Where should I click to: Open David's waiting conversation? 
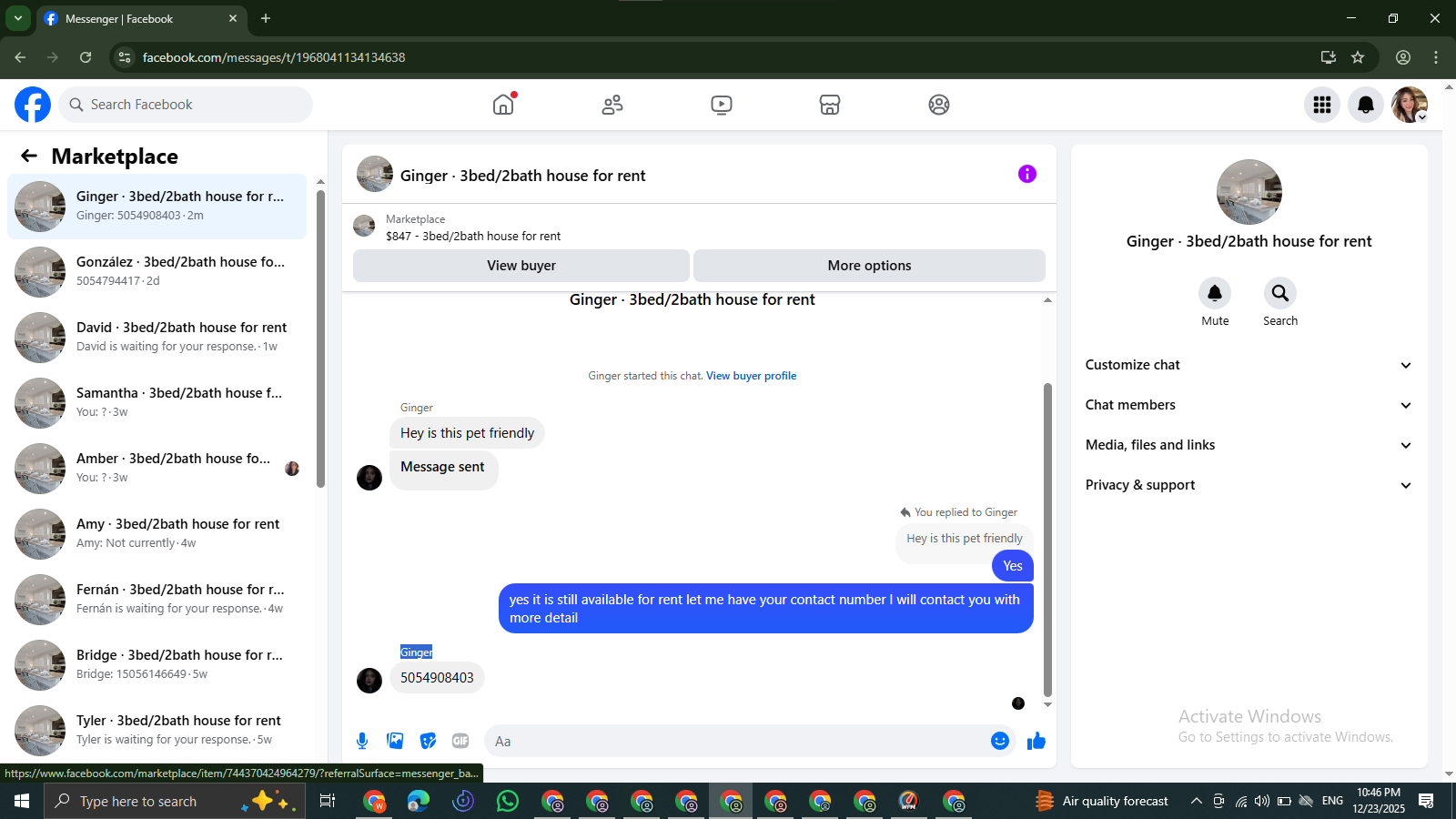(157, 338)
